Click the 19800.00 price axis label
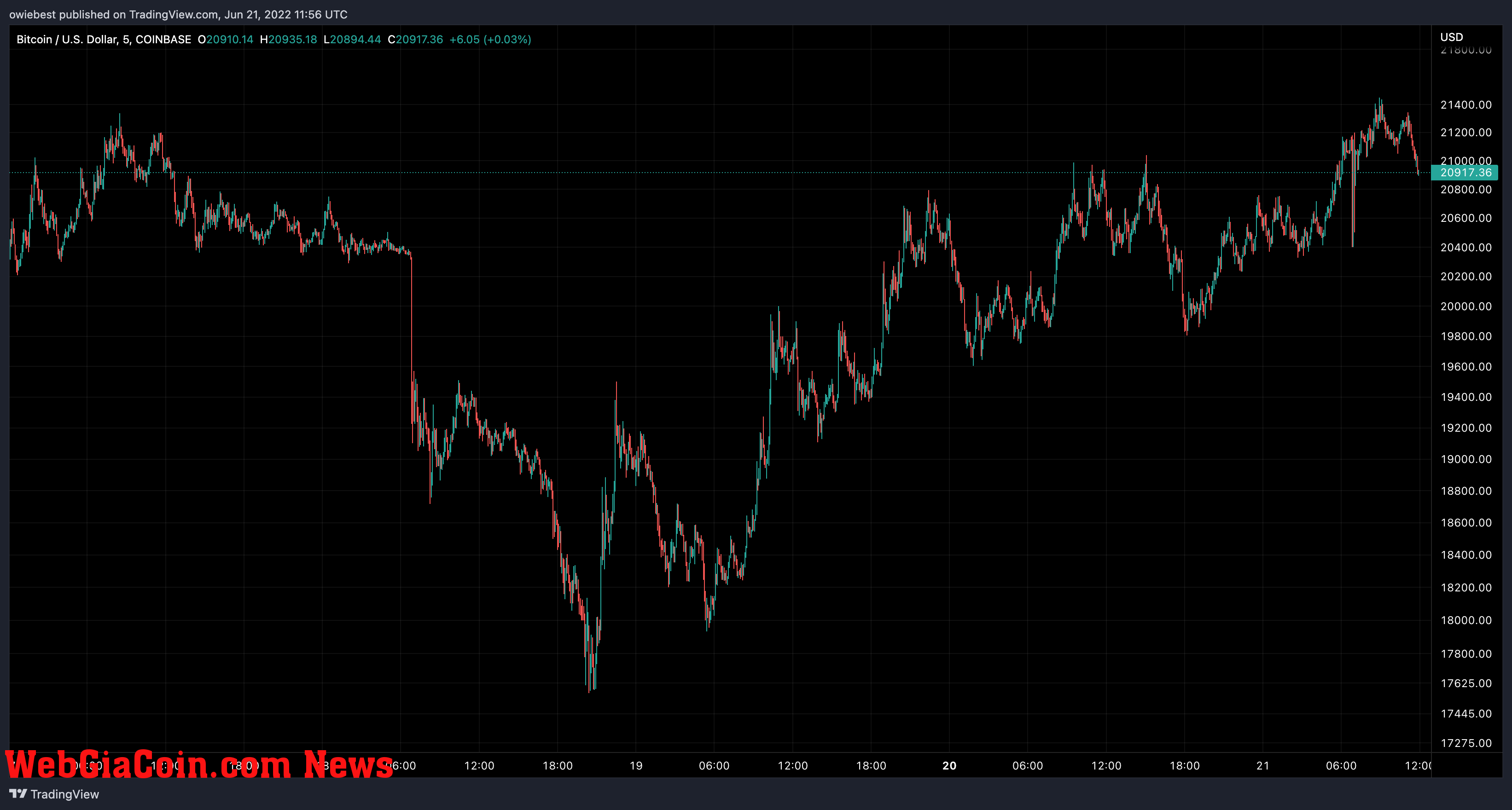The height and width of the screenshot is (810, 1512). (x=1465, y=337)
